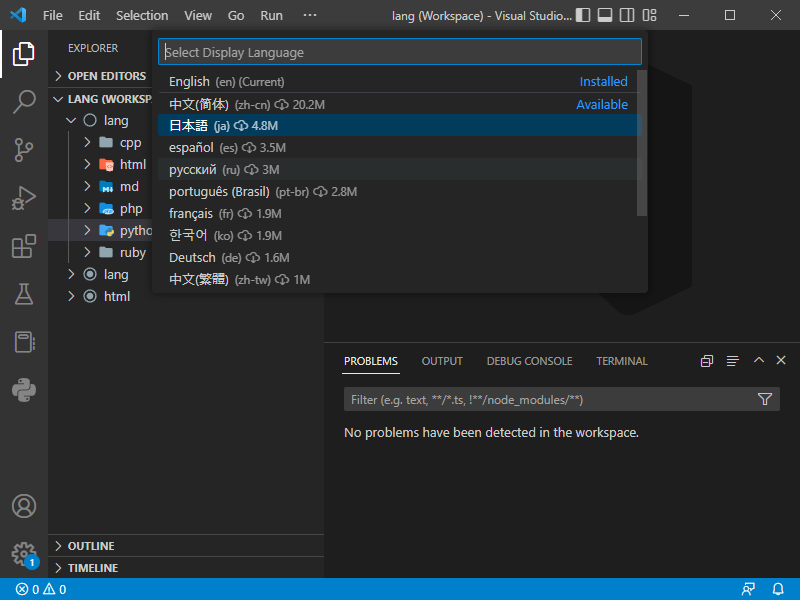Open the Python view in activity bar

23,390
